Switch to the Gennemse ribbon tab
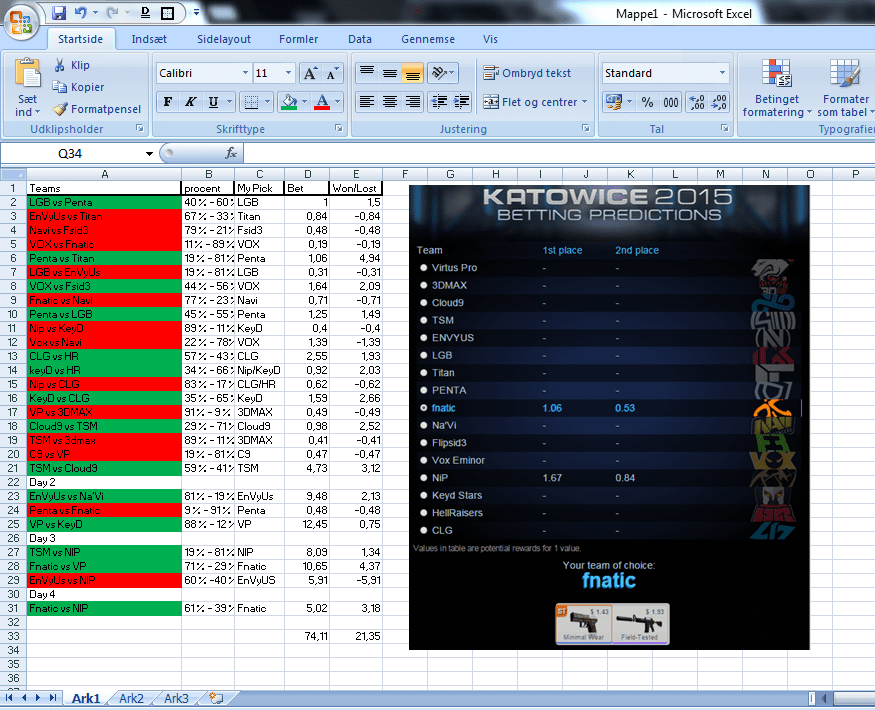Screen dimensions: 875x710 point(428,39)
